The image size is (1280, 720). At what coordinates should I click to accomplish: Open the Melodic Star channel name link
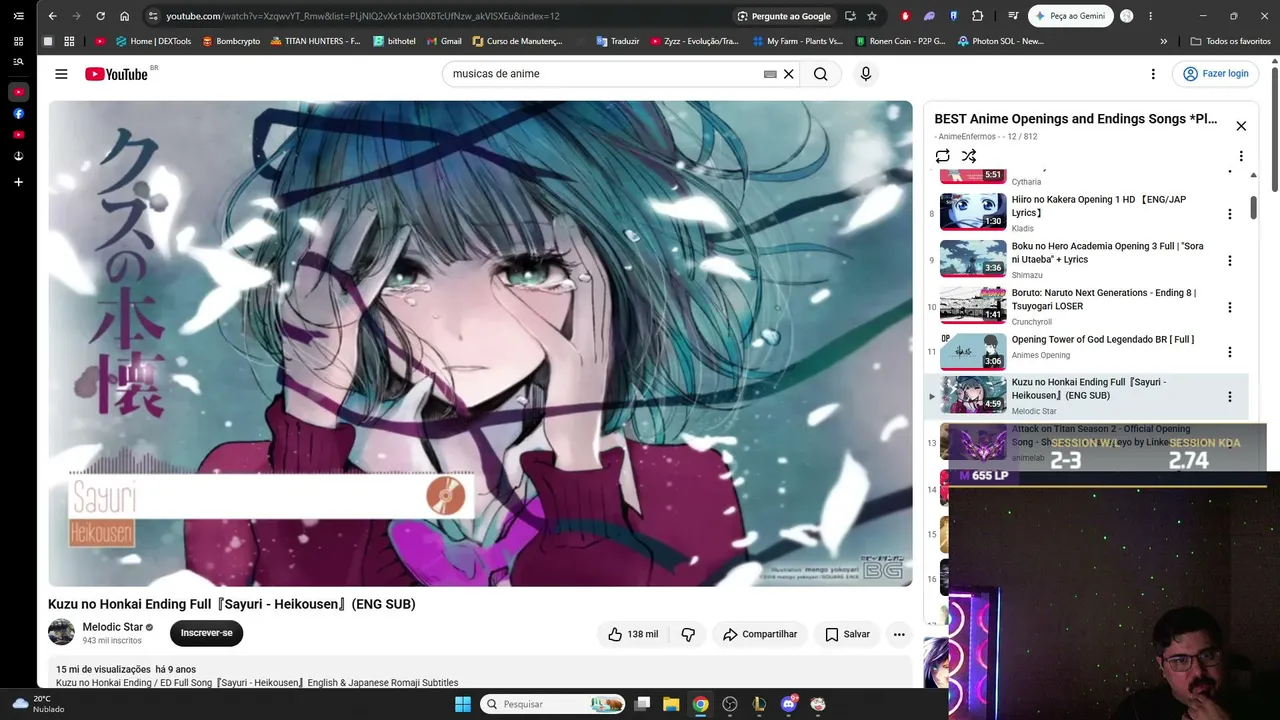pos(112,627)
